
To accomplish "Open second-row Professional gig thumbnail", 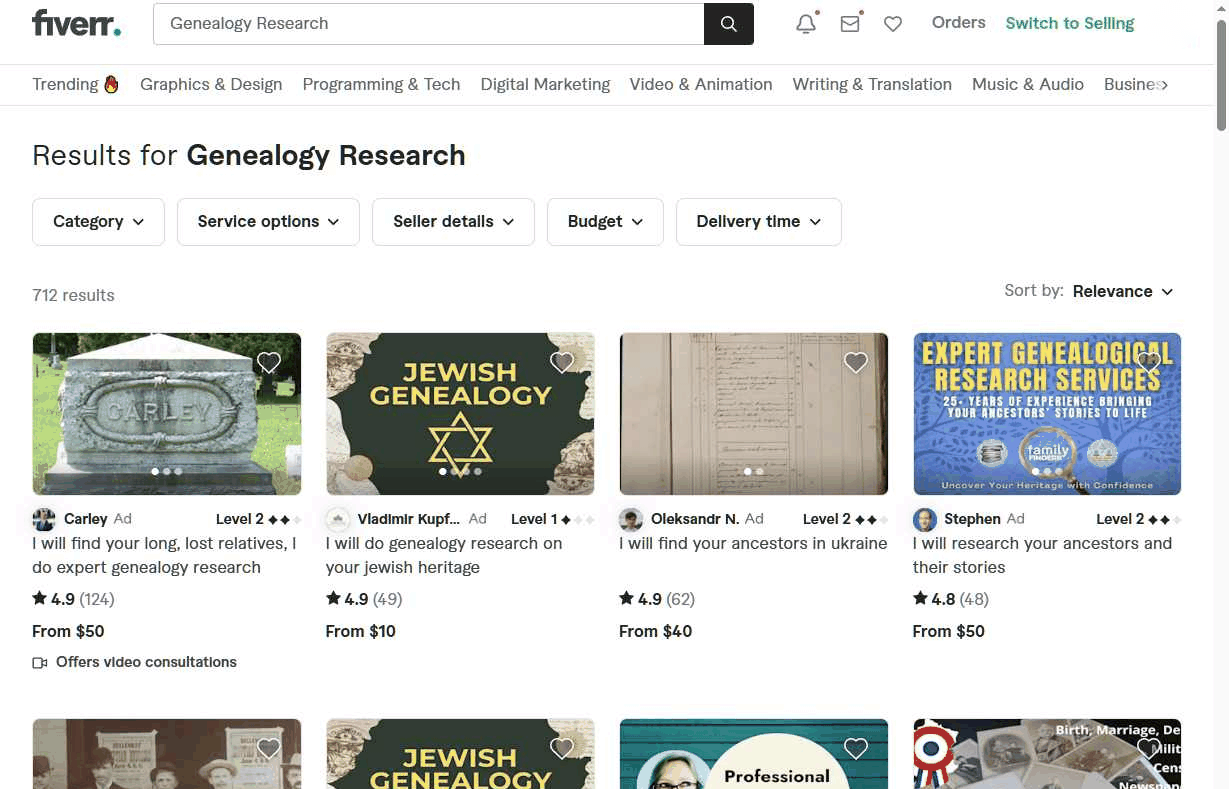I will pyautogui.click(x=754, y=754).
